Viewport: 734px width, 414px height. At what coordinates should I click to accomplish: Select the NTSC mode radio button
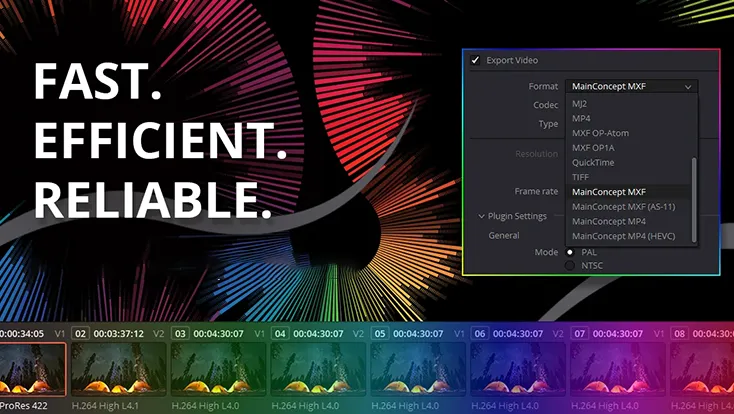tap(570, 266)
